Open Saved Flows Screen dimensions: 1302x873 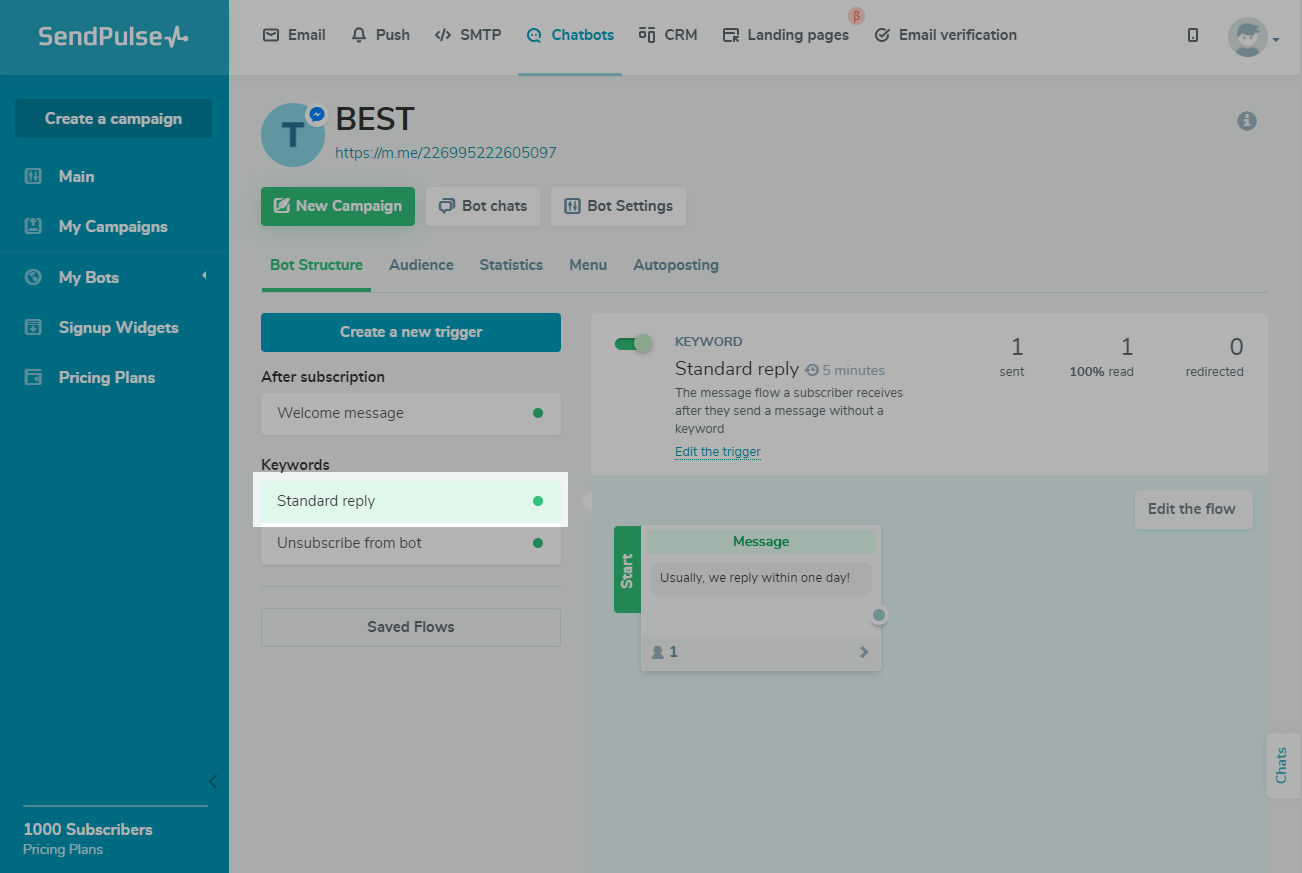[411, 627]
